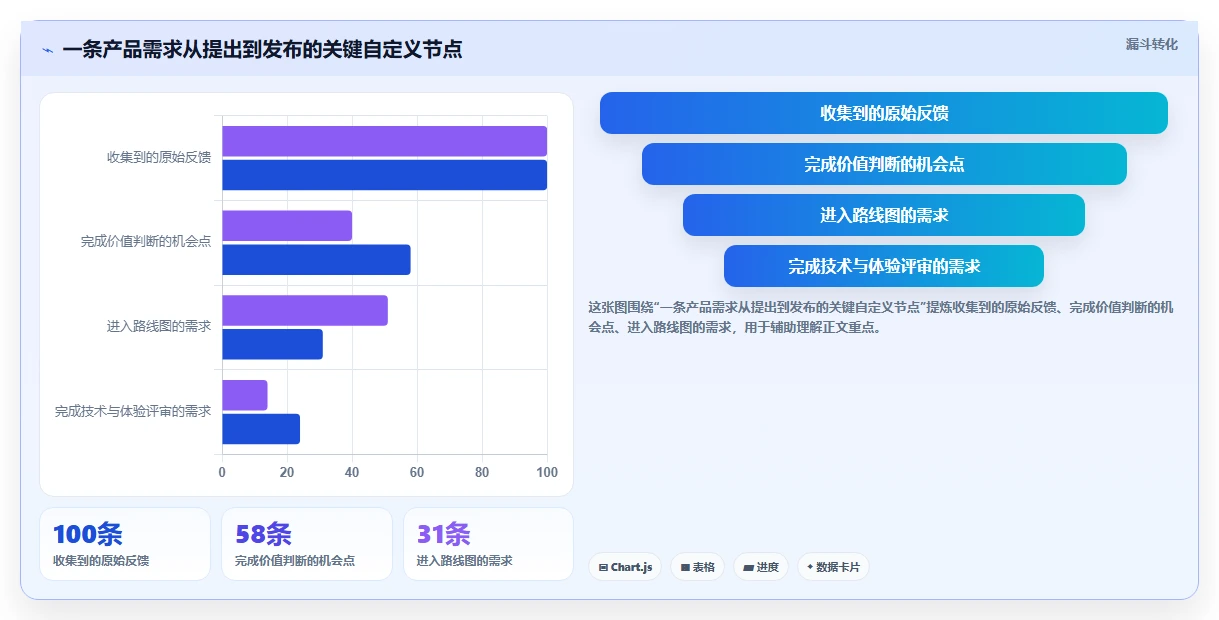Click the description paragraph starting 这张图围绕

881,317
